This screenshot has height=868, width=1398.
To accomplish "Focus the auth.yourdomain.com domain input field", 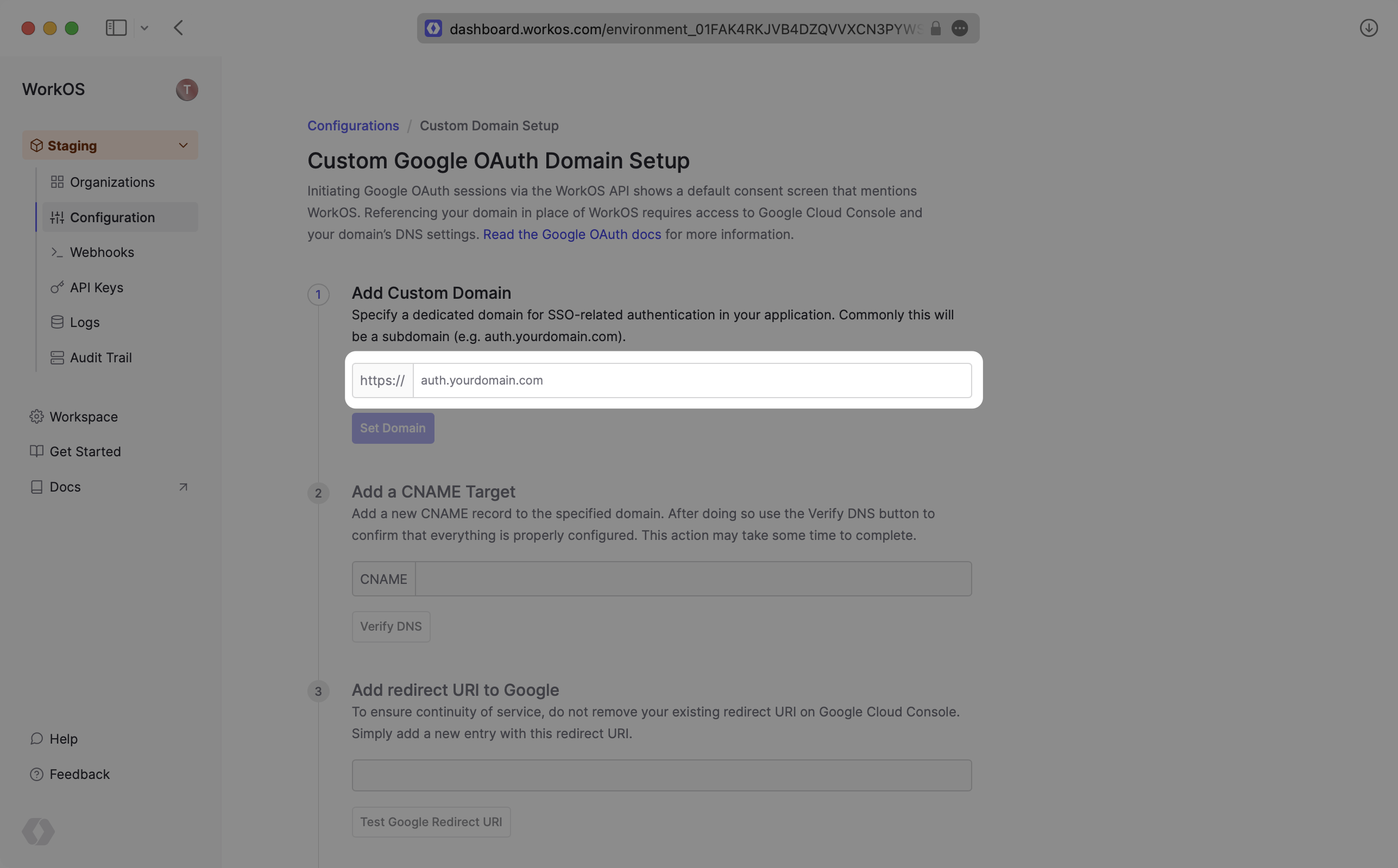I will 691,381.
